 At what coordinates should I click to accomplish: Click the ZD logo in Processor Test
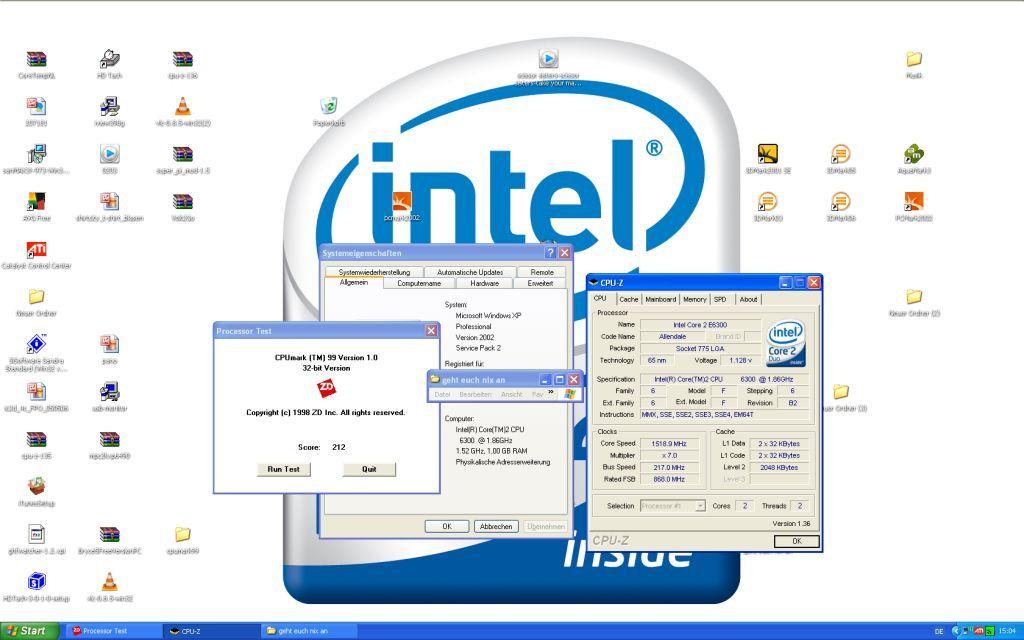click(327, 389)
